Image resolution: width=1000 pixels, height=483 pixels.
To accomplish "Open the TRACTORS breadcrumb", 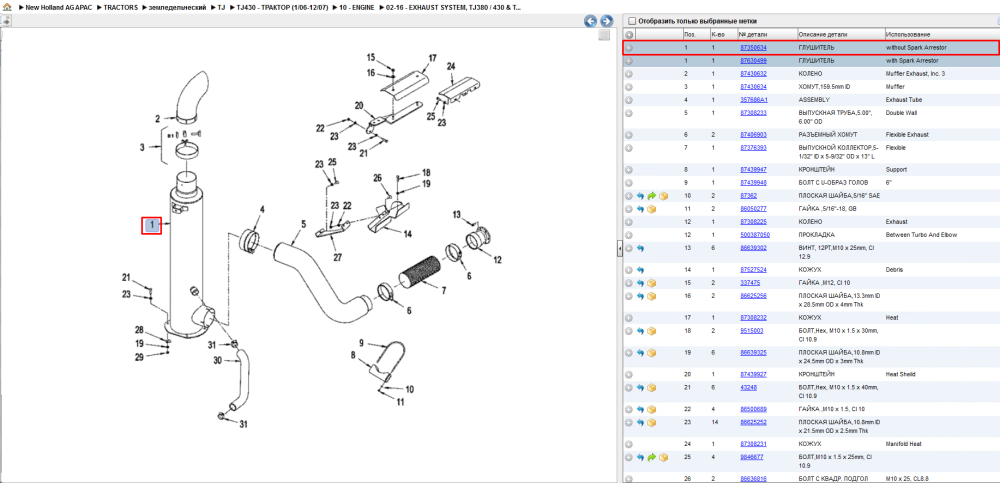I will tap(121, 7).
